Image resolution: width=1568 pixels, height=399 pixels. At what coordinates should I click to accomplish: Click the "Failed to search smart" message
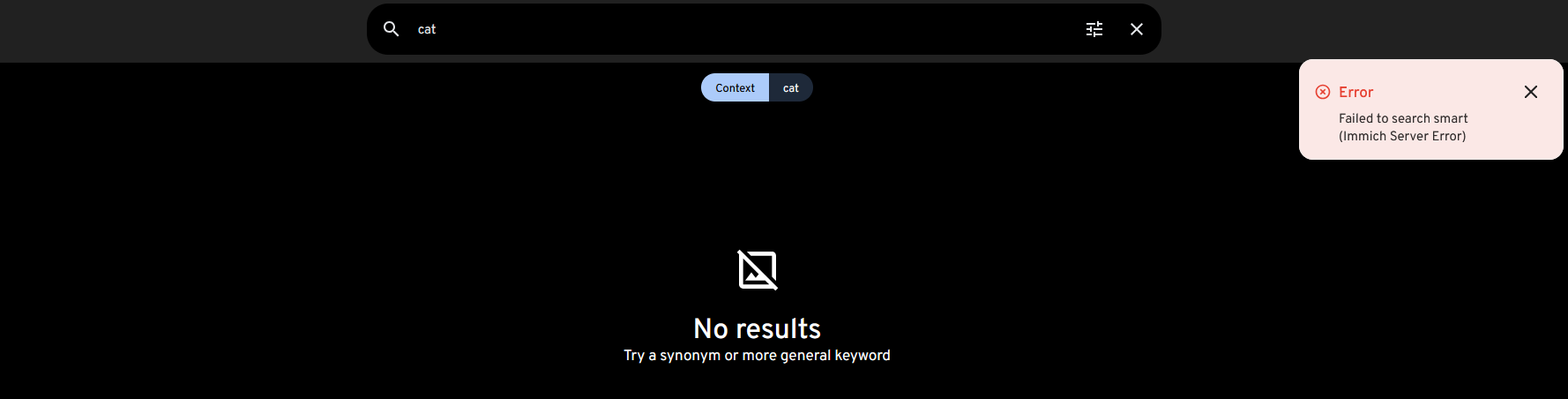point(1403,118)
